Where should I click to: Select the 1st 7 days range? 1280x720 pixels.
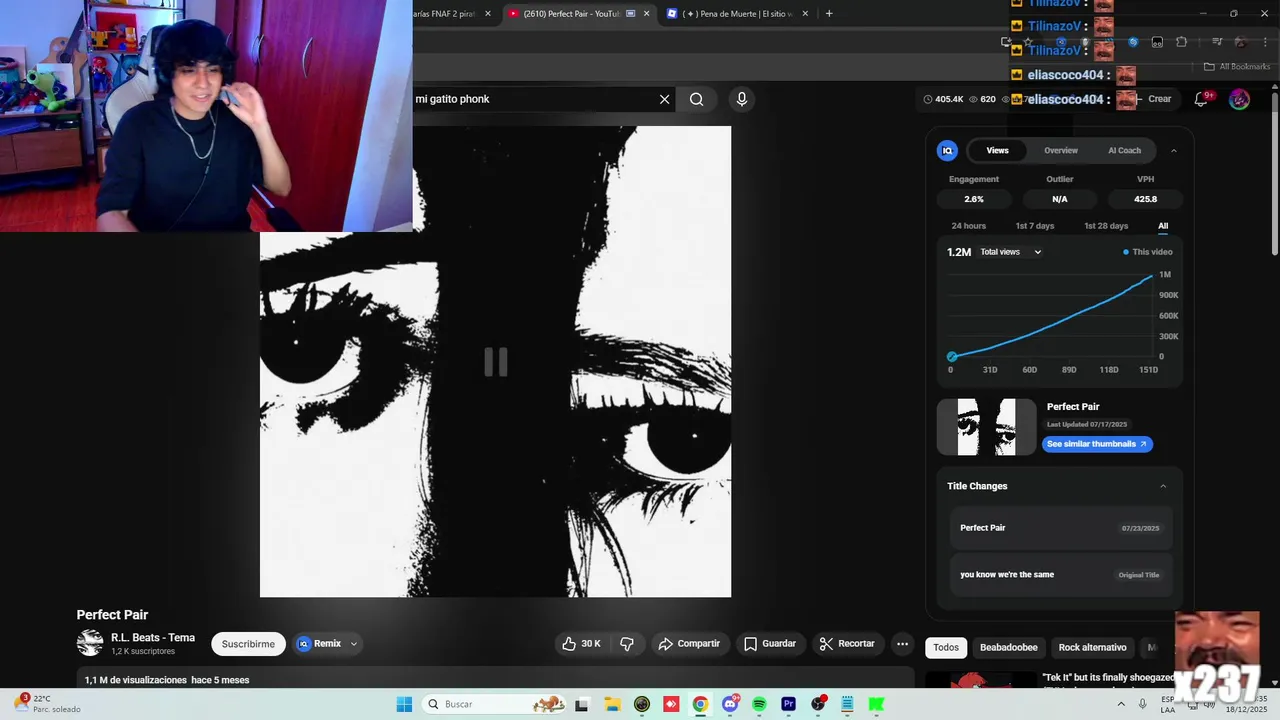click(1035, 226)
